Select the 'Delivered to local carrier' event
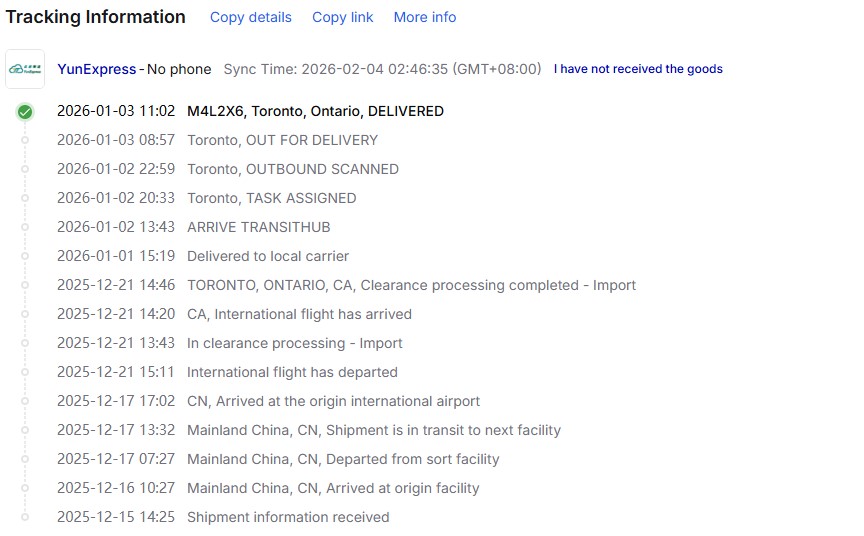The image size is (864, 536). [268, 256]
